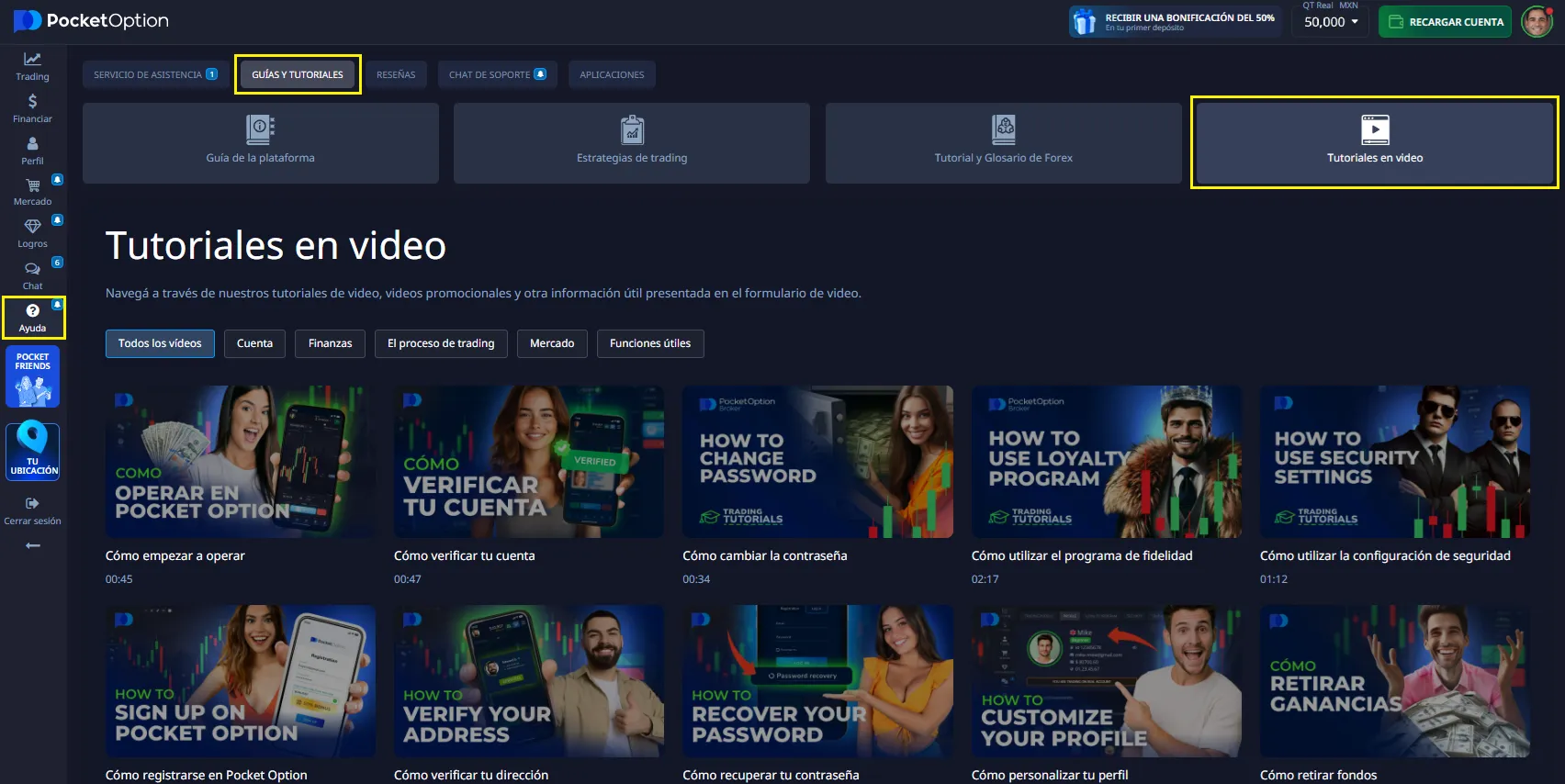Switch to the Guías y Tutoriales tab
Screen dimensions: 1565x784
tap(298, 74)
